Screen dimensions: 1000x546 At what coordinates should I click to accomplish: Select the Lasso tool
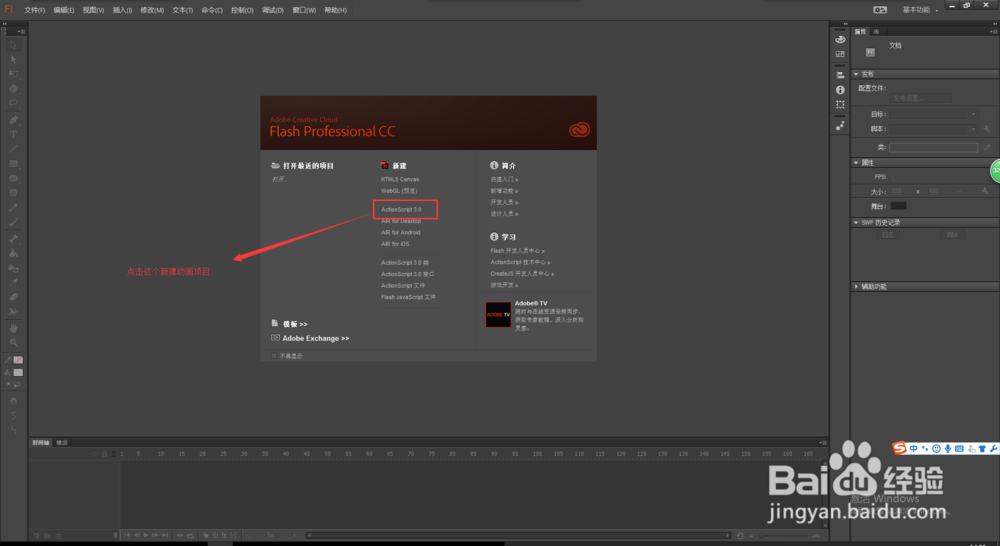tap(13, 103)
